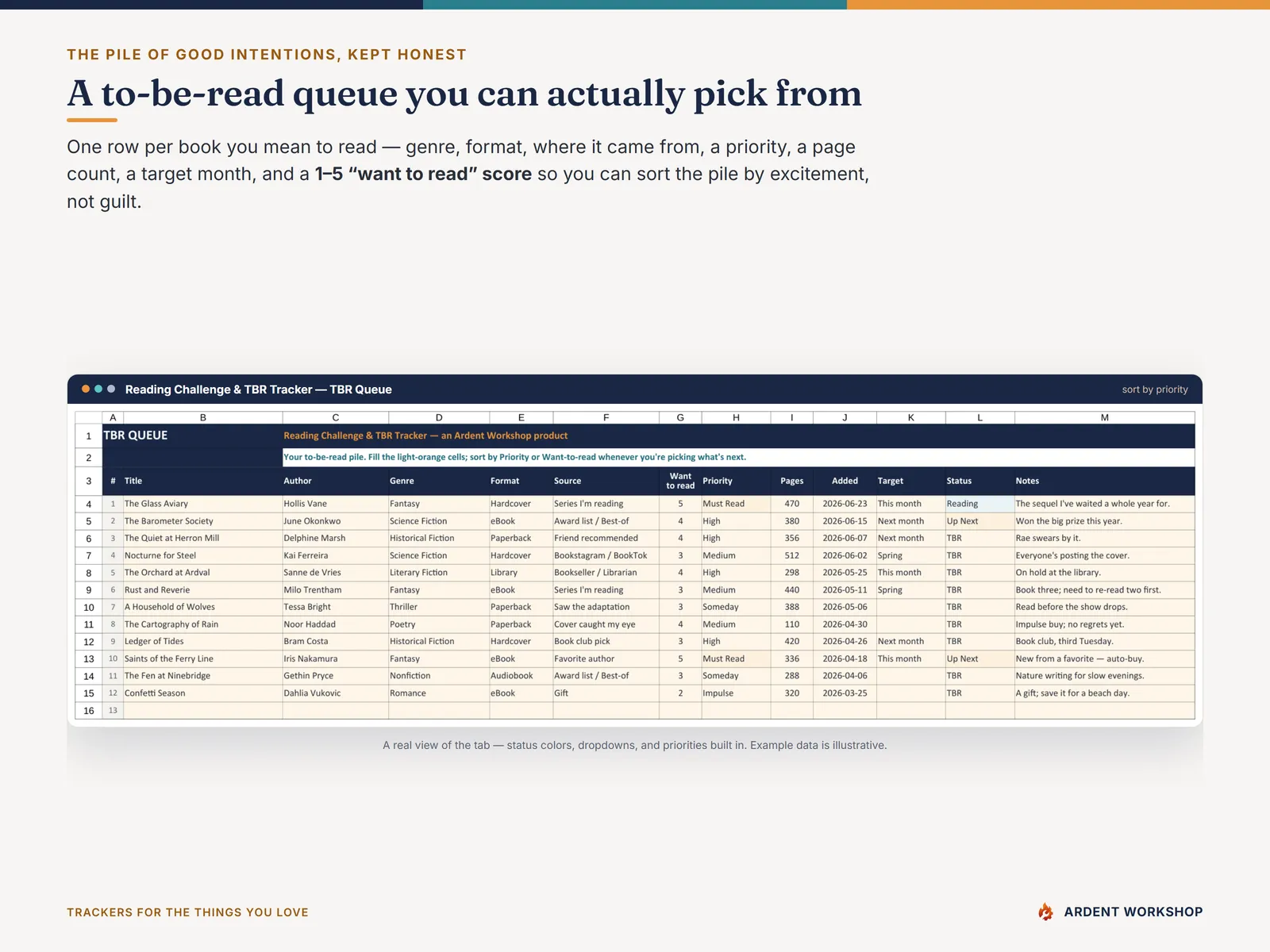Viewport: 1270px width, 952px height.
Task: Click the Ardent Workshop flame logo icon
Action: (x=1046, y=912)
